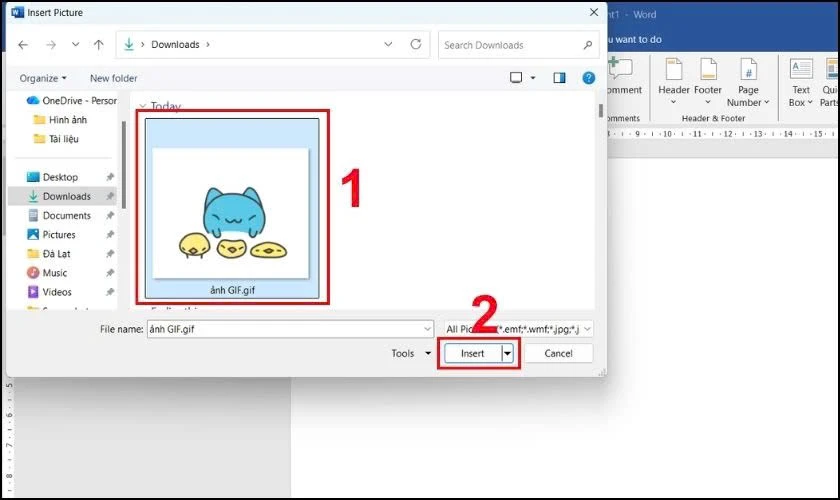840x500 pixels.
Task: Collapse the Today group
Action: coord(142,106)
